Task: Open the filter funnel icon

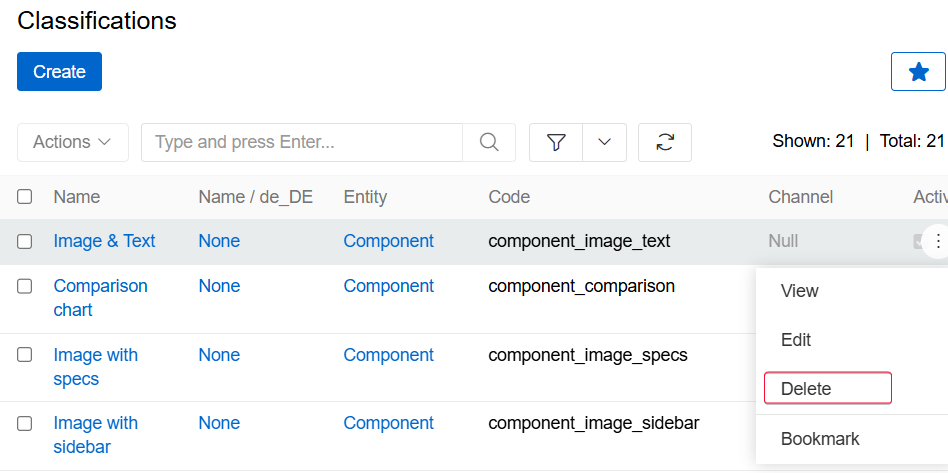Action: tap(556, 142)
